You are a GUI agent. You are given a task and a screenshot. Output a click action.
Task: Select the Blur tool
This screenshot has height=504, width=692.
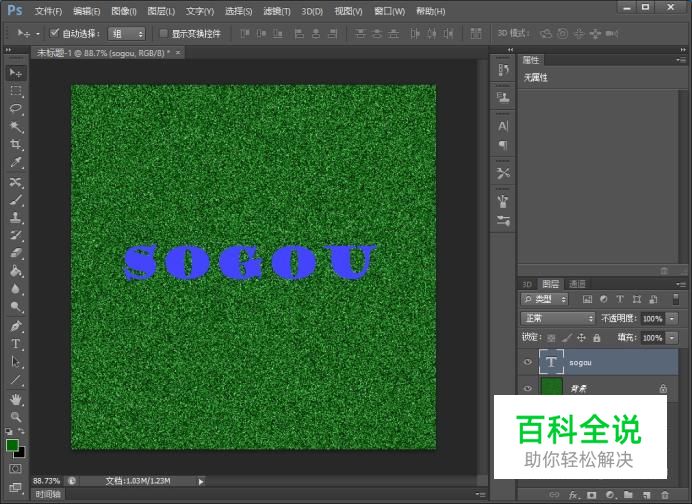[x=16, y=289]
